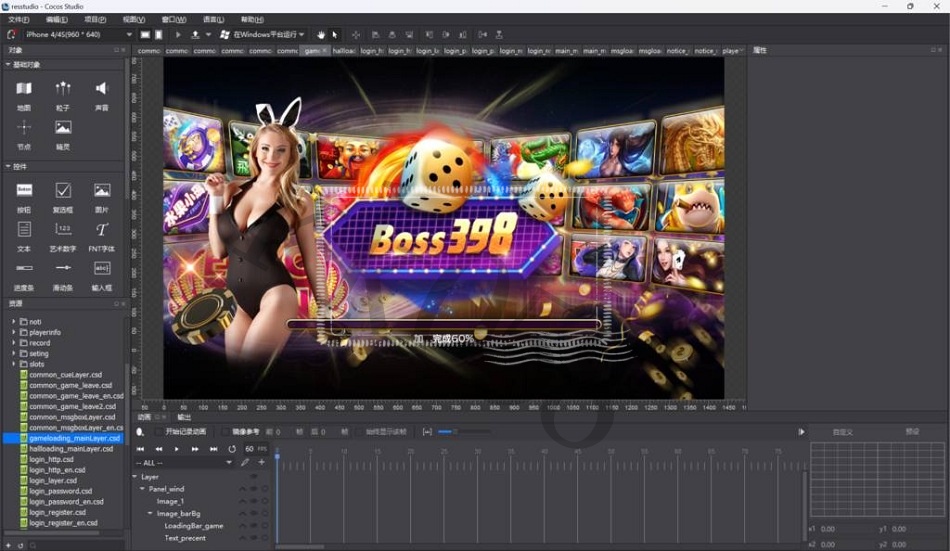Expand the noti folder

14,321
